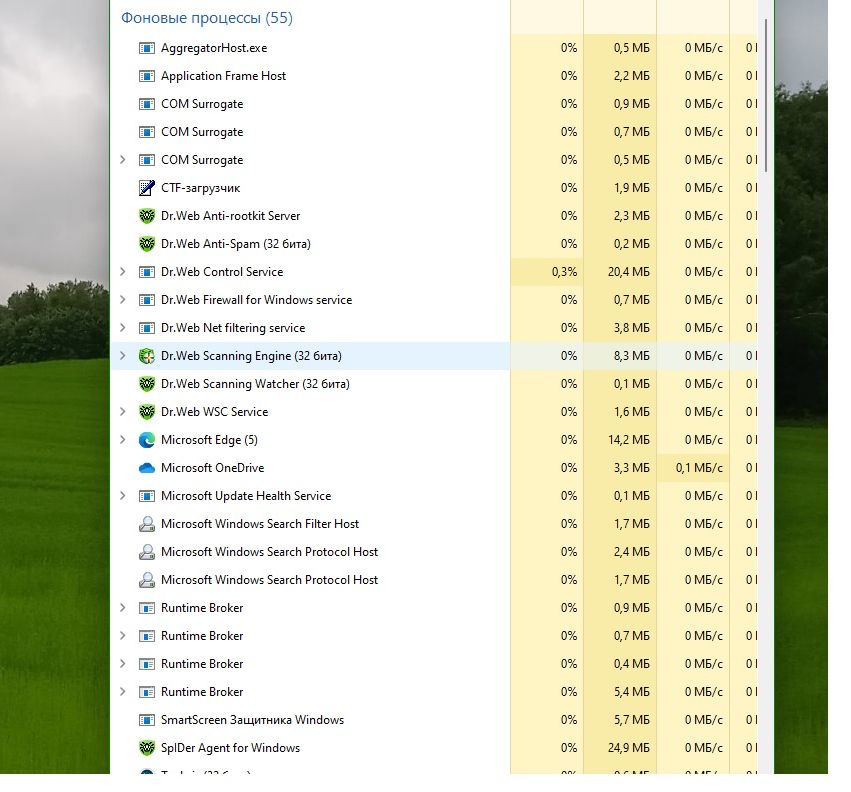The height and width of the screenshot is (792, 851).
Task: Click the Microsoft Update Health Service icon
Action: pyautogui.click(x=147, y=496)
